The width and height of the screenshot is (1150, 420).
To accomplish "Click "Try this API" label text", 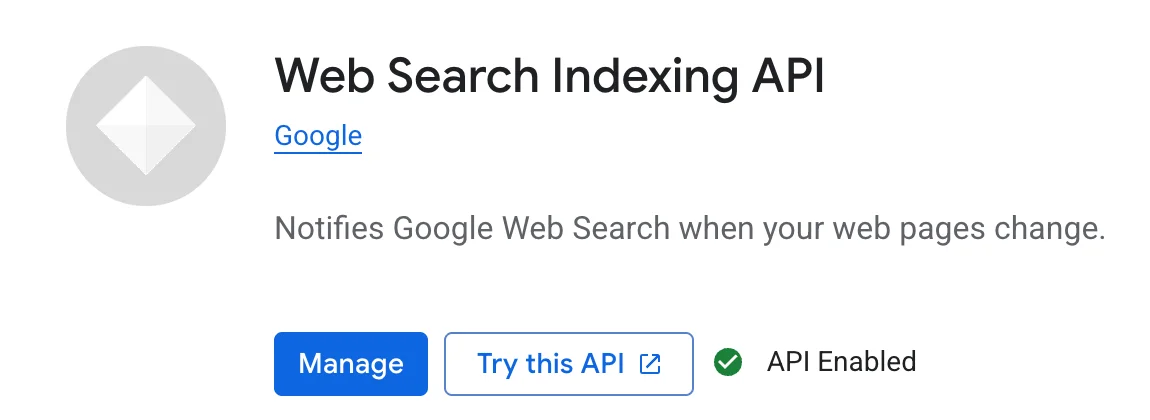I will pyautogui.click(x=551, y=363).
